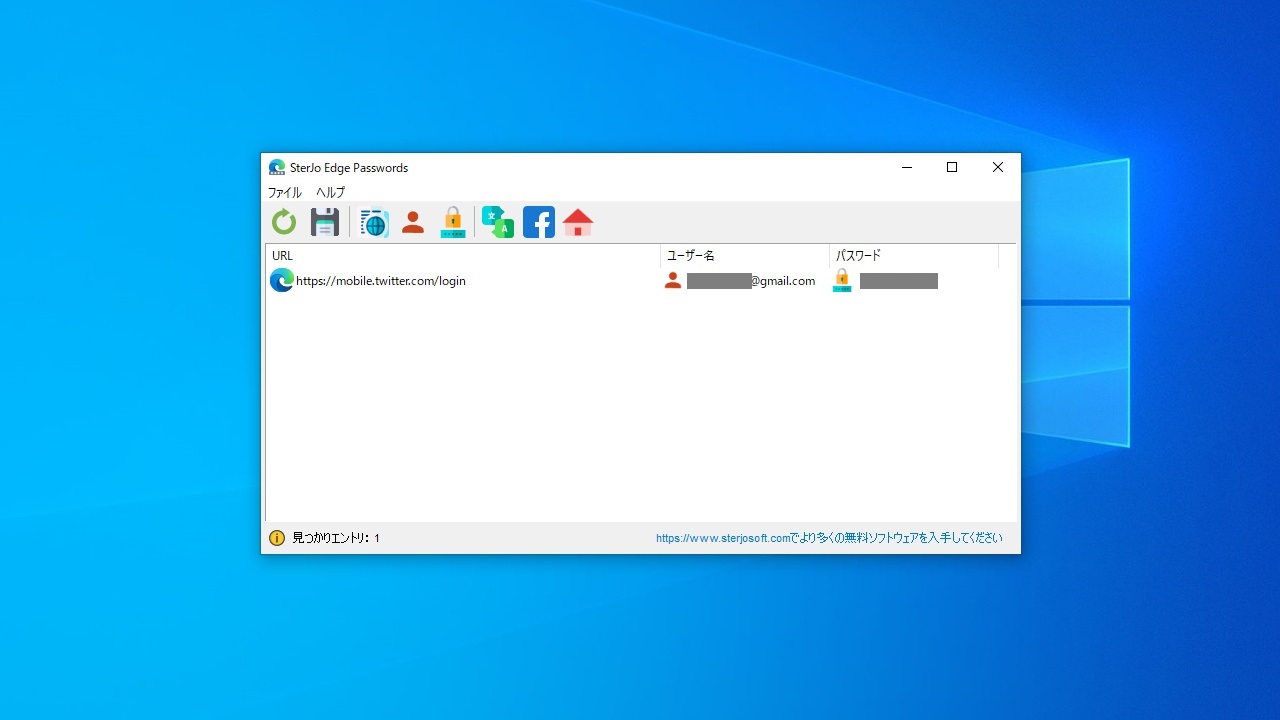Screen dimensions: 1280x720
Task: Sort by the ユーザー名 column header
Action: click(x=745, y=256)
